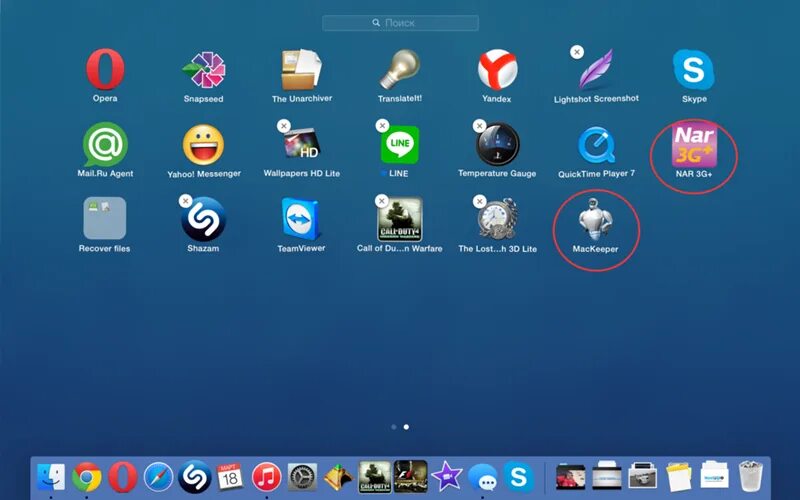Launch Skype from the Launchpad grid
The width and height of the screenshot is (800, 500).
coord(694,70)
